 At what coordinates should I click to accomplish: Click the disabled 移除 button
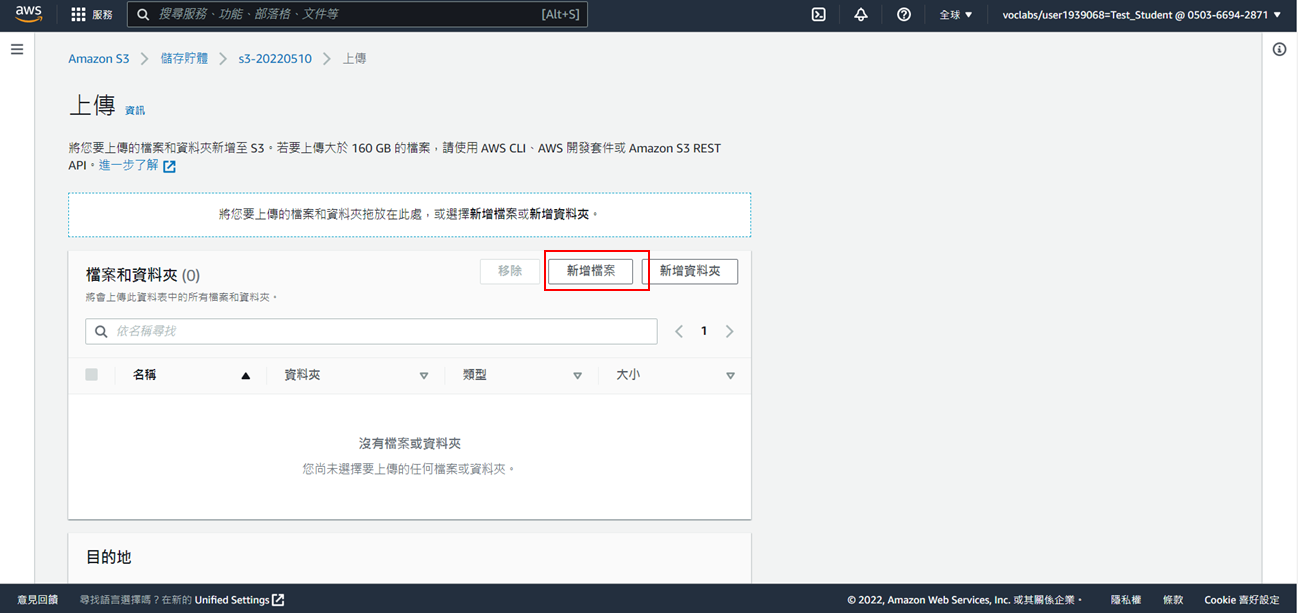tap(510, 271)
